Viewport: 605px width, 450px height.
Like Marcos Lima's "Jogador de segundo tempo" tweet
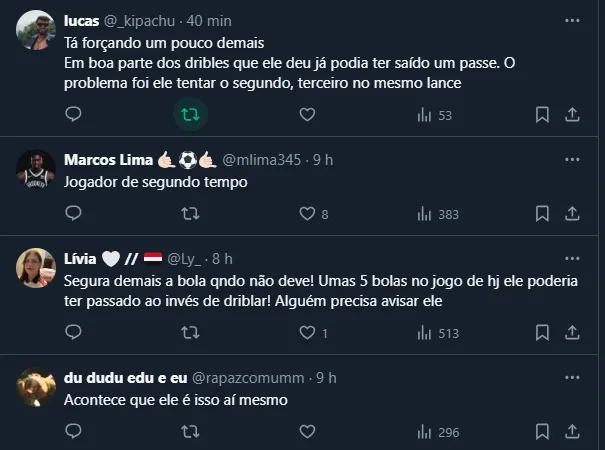[307, 213]
